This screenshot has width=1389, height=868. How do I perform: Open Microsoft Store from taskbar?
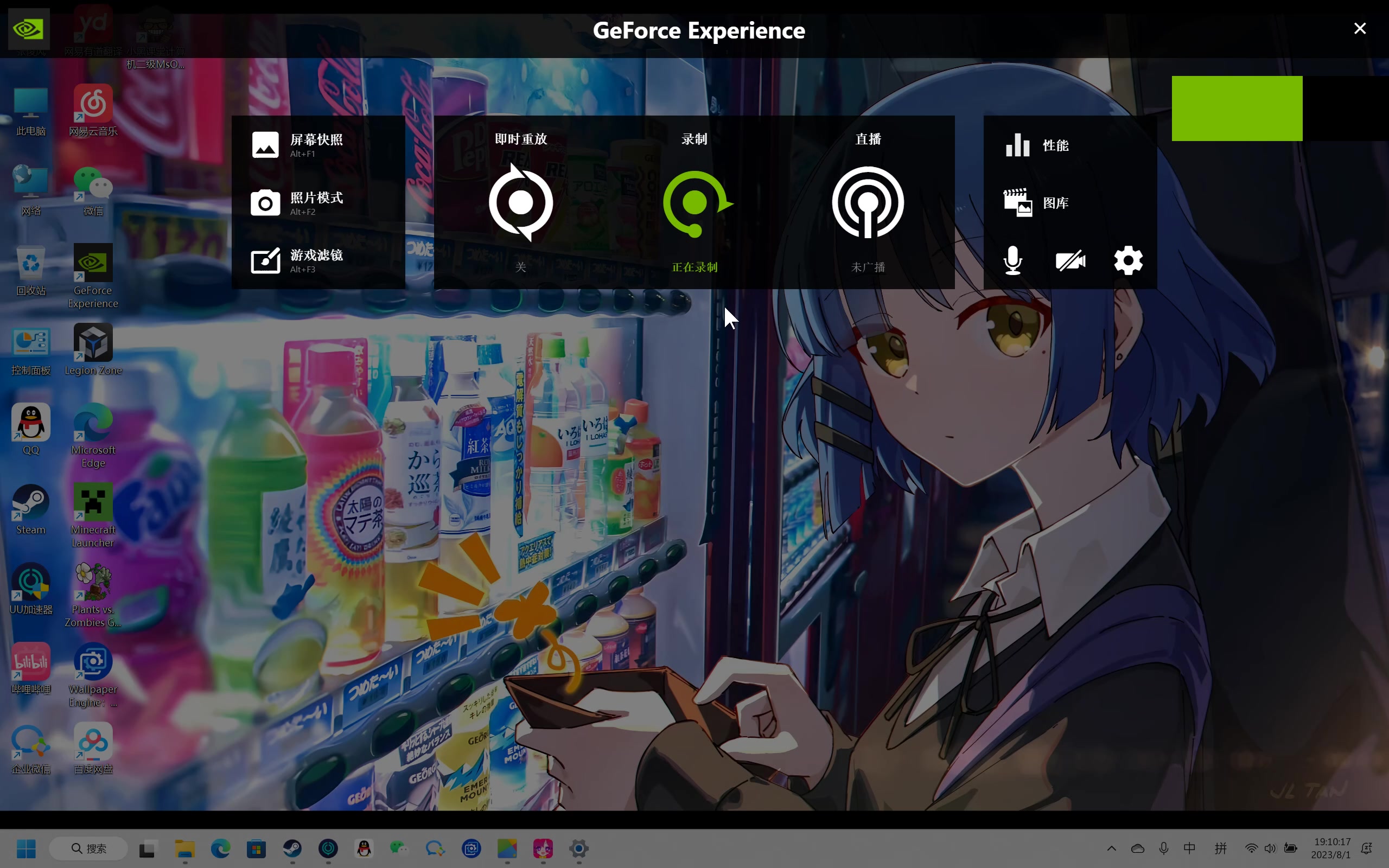click(x=257, y=848)
